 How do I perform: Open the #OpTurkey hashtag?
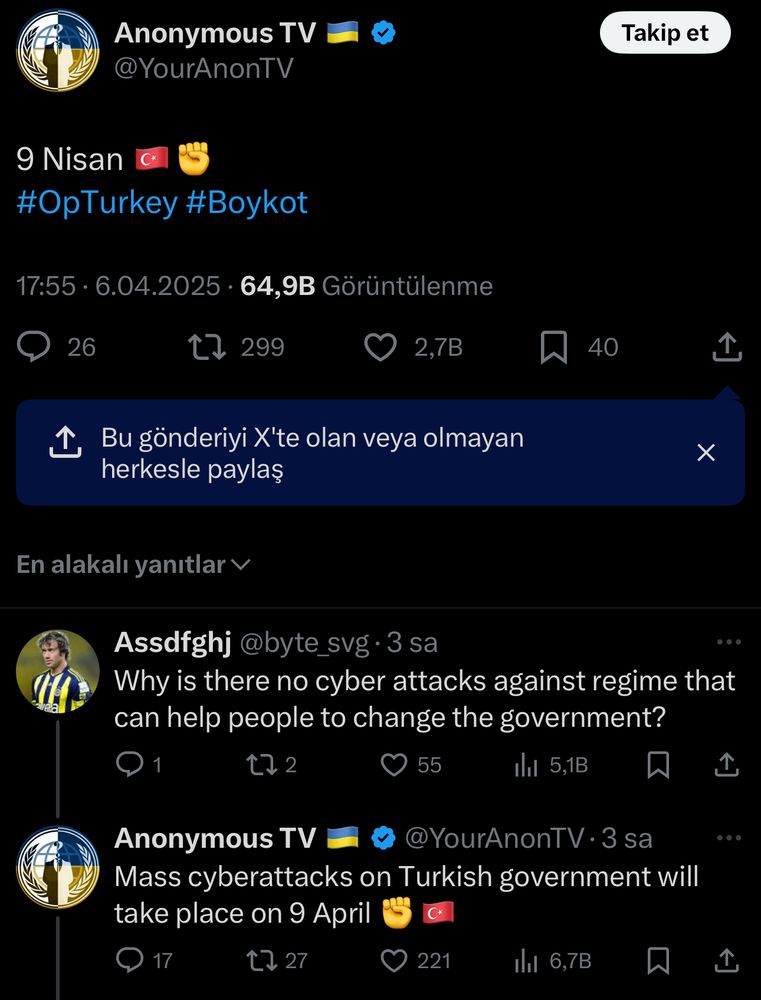pyautogui.click(x=97, y=203)
